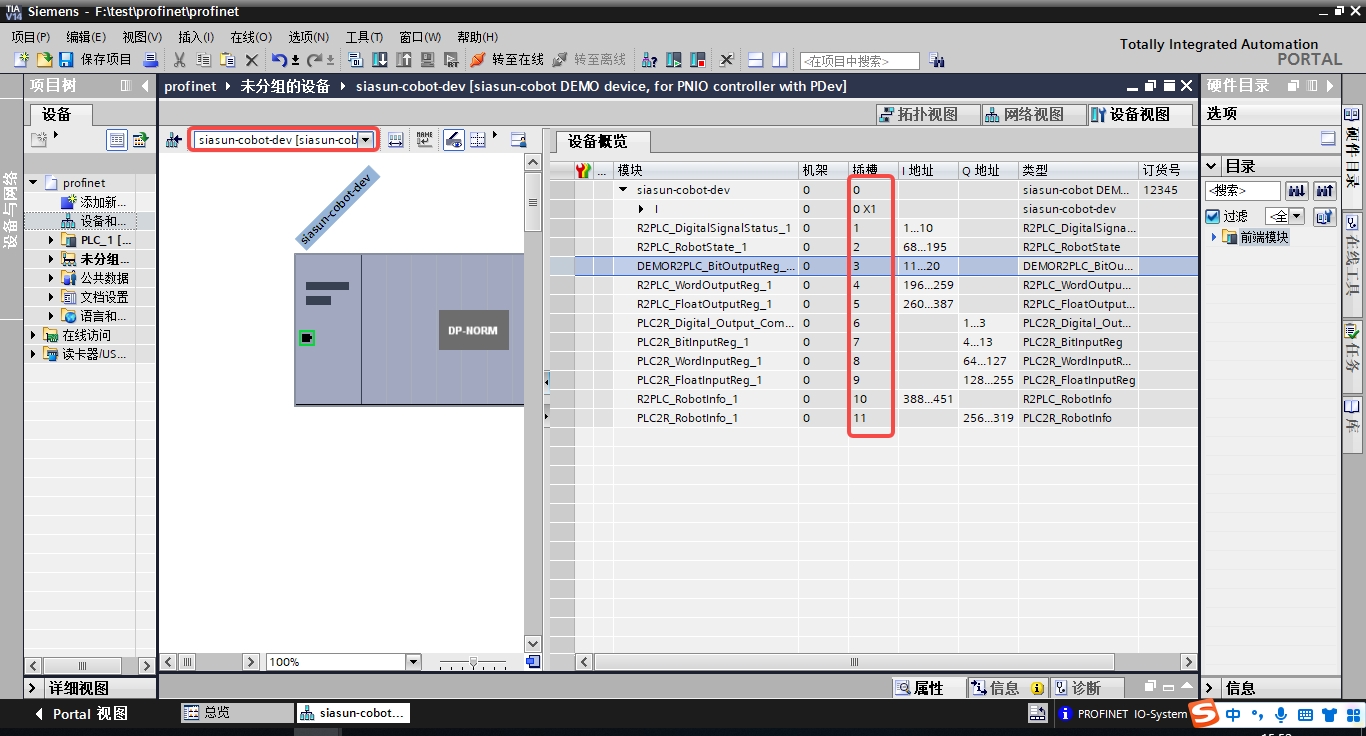Collapse the project tree panel arrow

click(146, 86)
